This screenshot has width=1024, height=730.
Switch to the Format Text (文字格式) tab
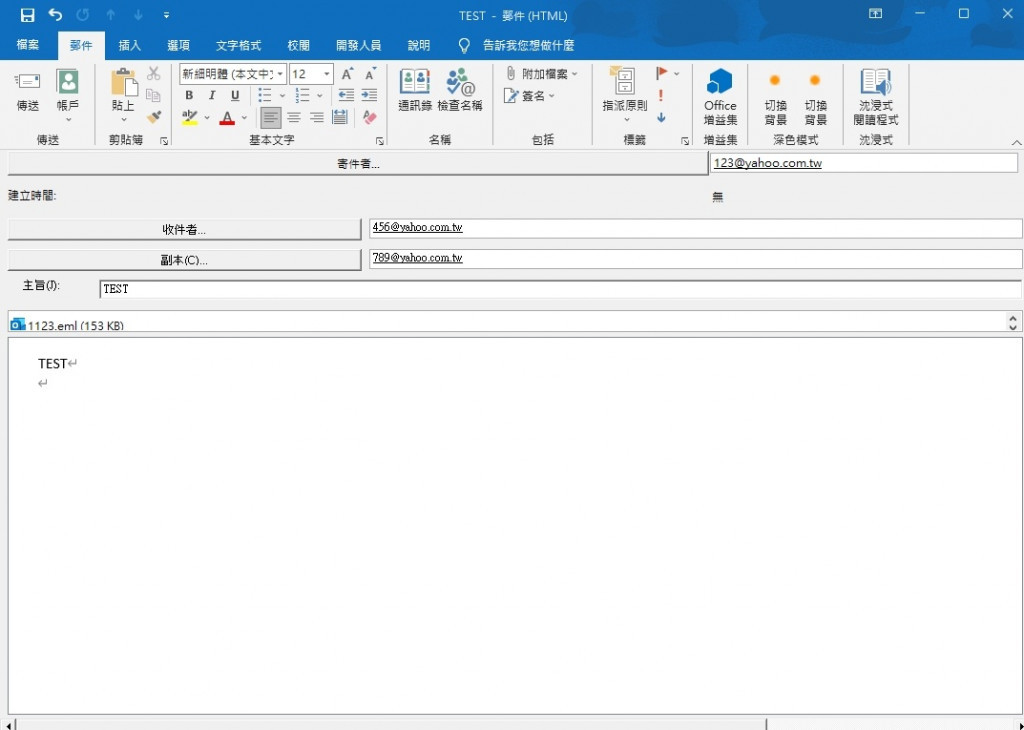point(238,46)
